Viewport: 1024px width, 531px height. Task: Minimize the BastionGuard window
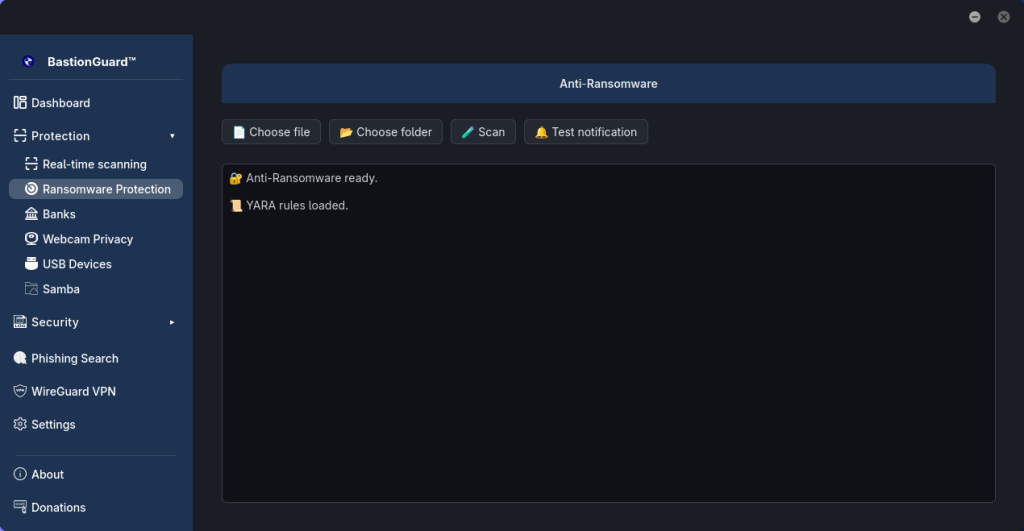point(974,17)
